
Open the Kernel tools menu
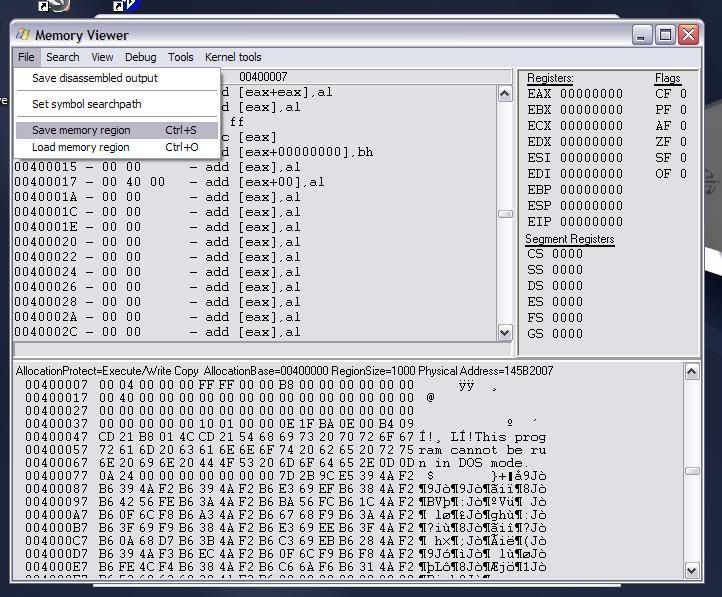[x=233, y=57]
